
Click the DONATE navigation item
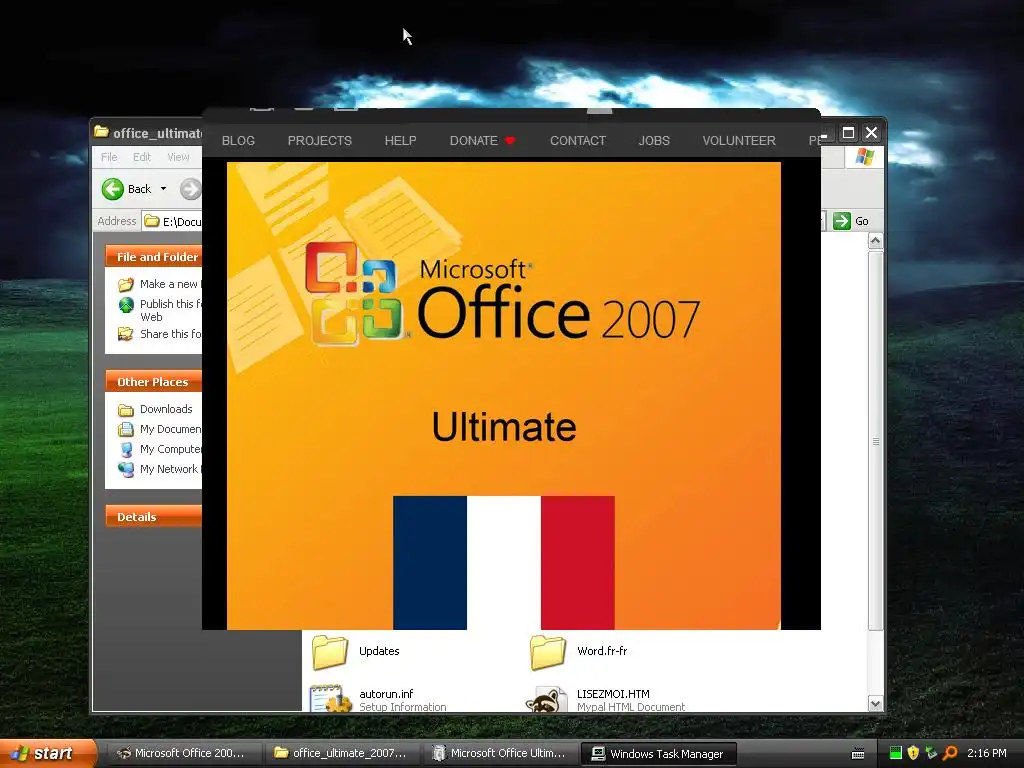pyautogui.click(x=473, y=140)
